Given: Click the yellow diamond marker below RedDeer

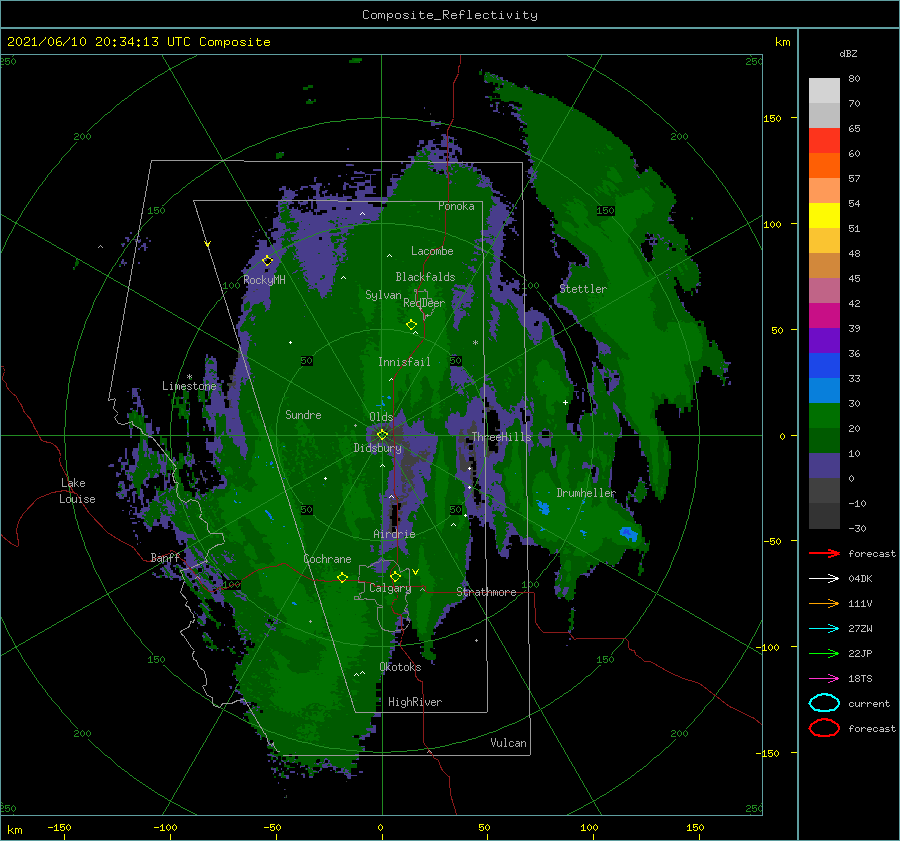Looking at the screenshot, I should (x=412, y=325).
